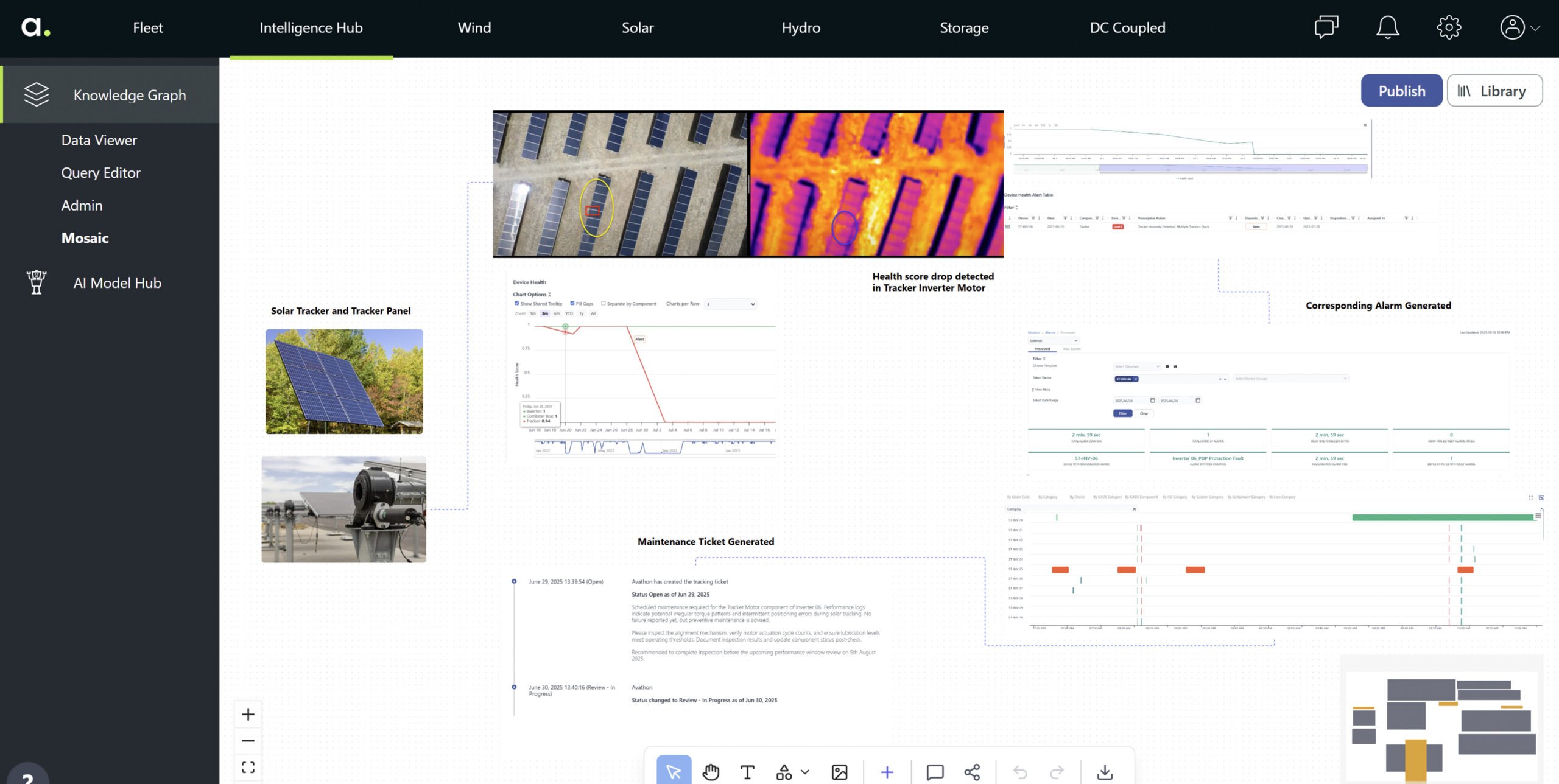Viewport: 1559px width, 784px height.
Task: Open Query Editor in sidebar
Action: pyautogui.click(x=100, y=173)
